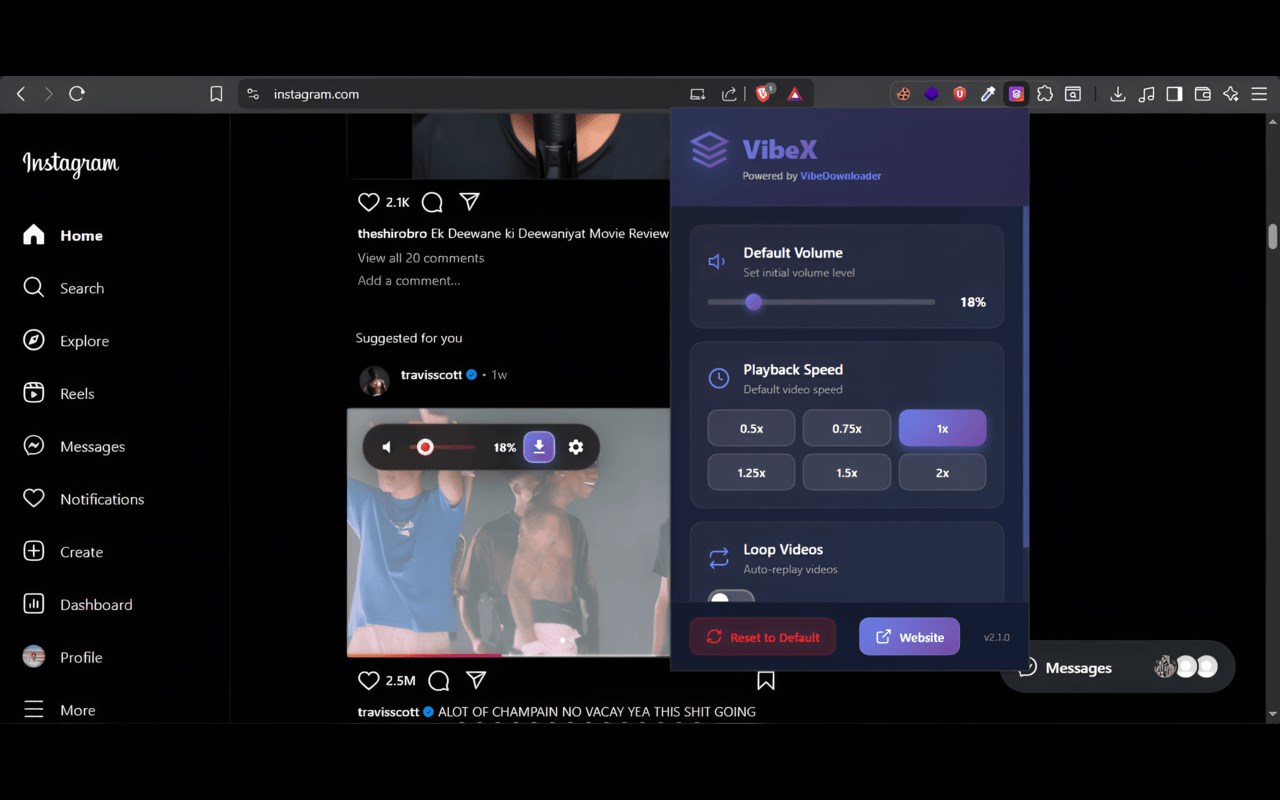The width and height of the screenshot is (1280, 800).
Task: Open Profile in sidebar
Action: pyautogui.click(x=63, y=657)
